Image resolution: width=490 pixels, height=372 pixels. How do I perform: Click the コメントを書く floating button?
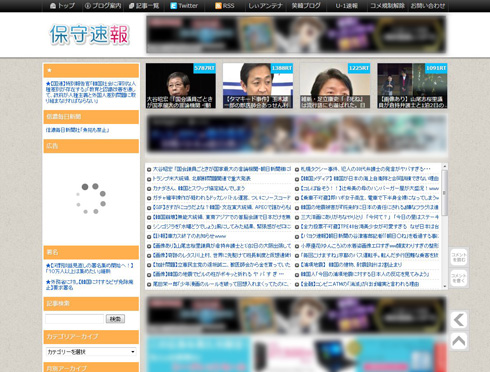459,278
